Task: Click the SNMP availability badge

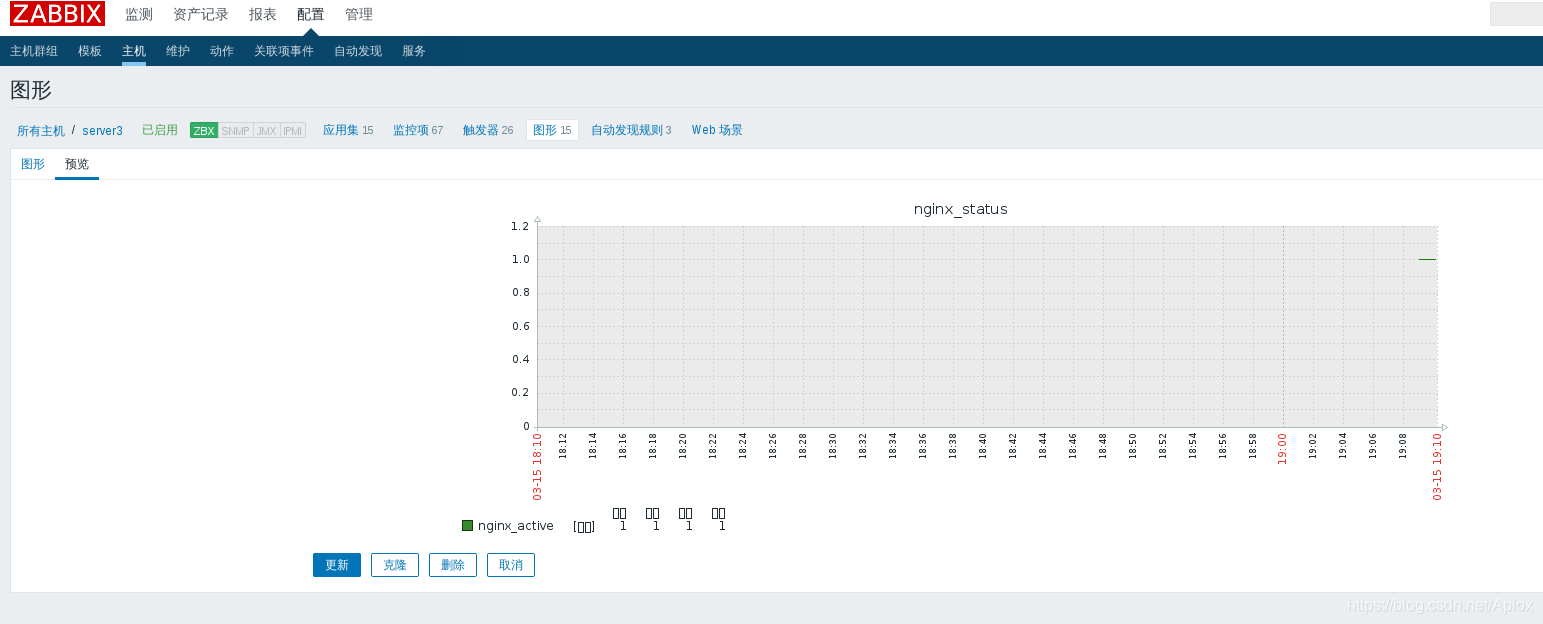Action: [x=235, y=131]
